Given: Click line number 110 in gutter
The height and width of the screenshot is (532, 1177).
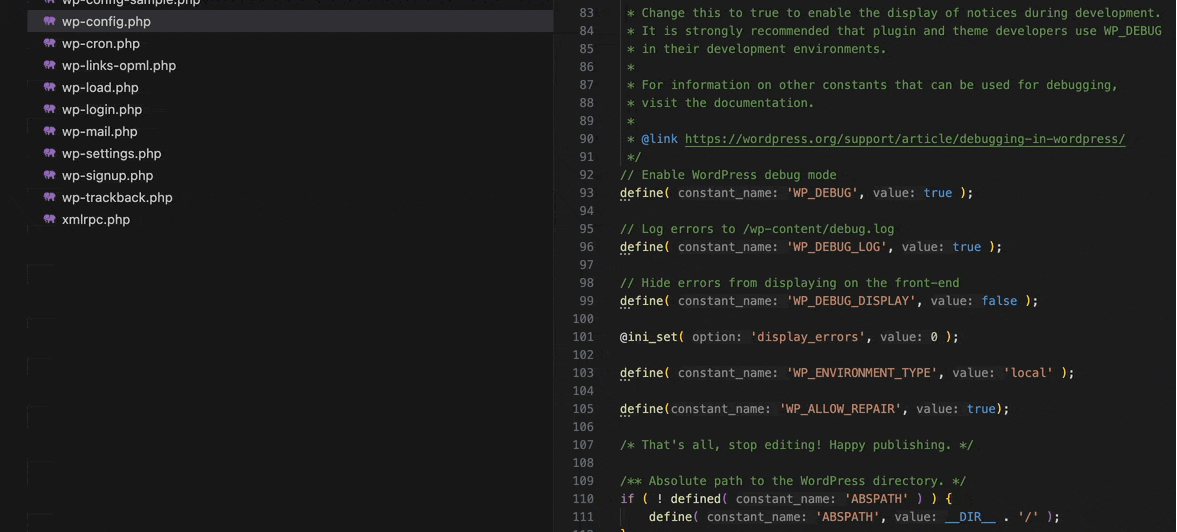Looking at the screenshot, I should pos(583,499).
